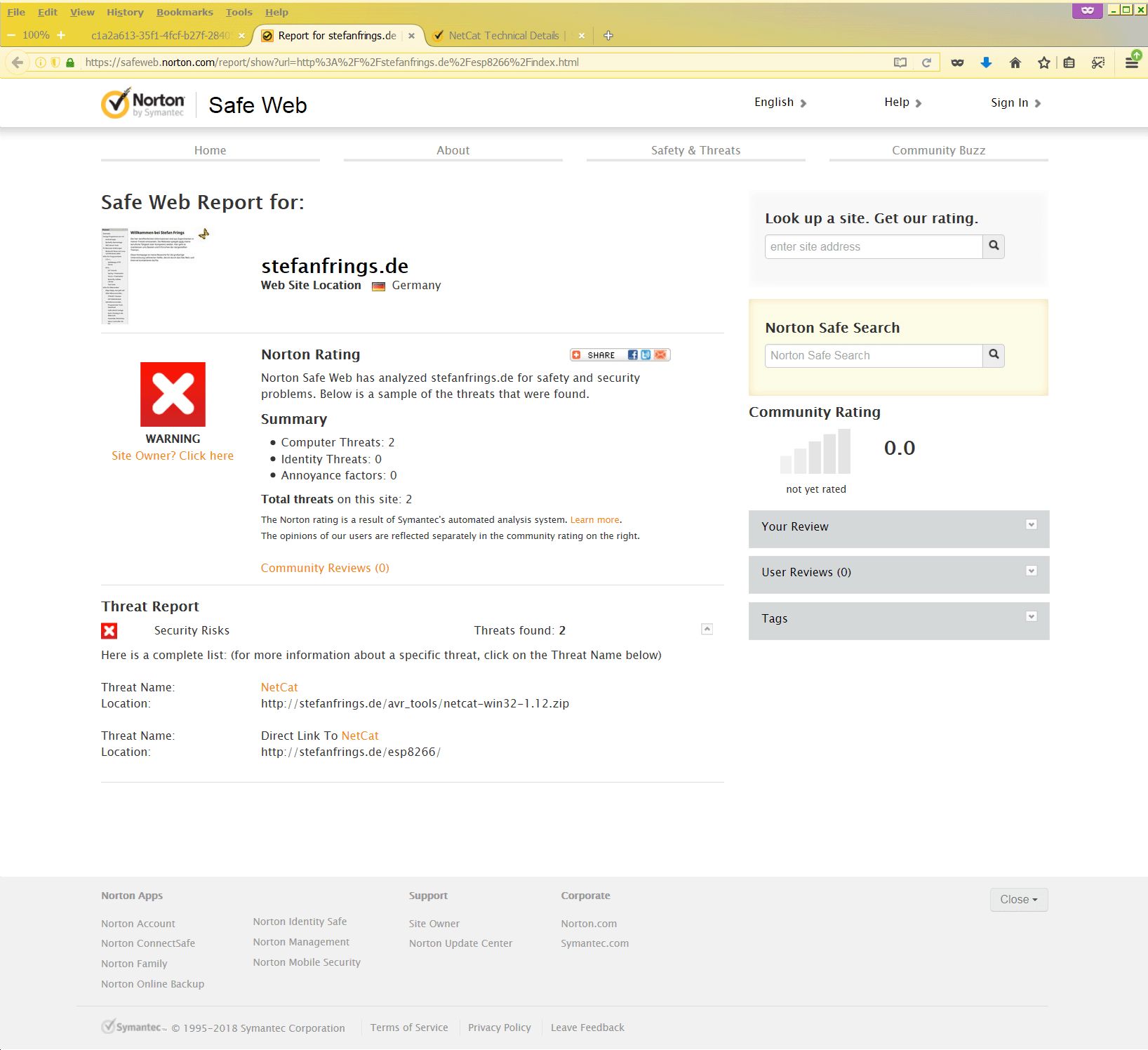Image resolution: width=1148 pixels, height=1050 pixels.
Task: Search using the site lookup magnifier button
Action: 994,246
